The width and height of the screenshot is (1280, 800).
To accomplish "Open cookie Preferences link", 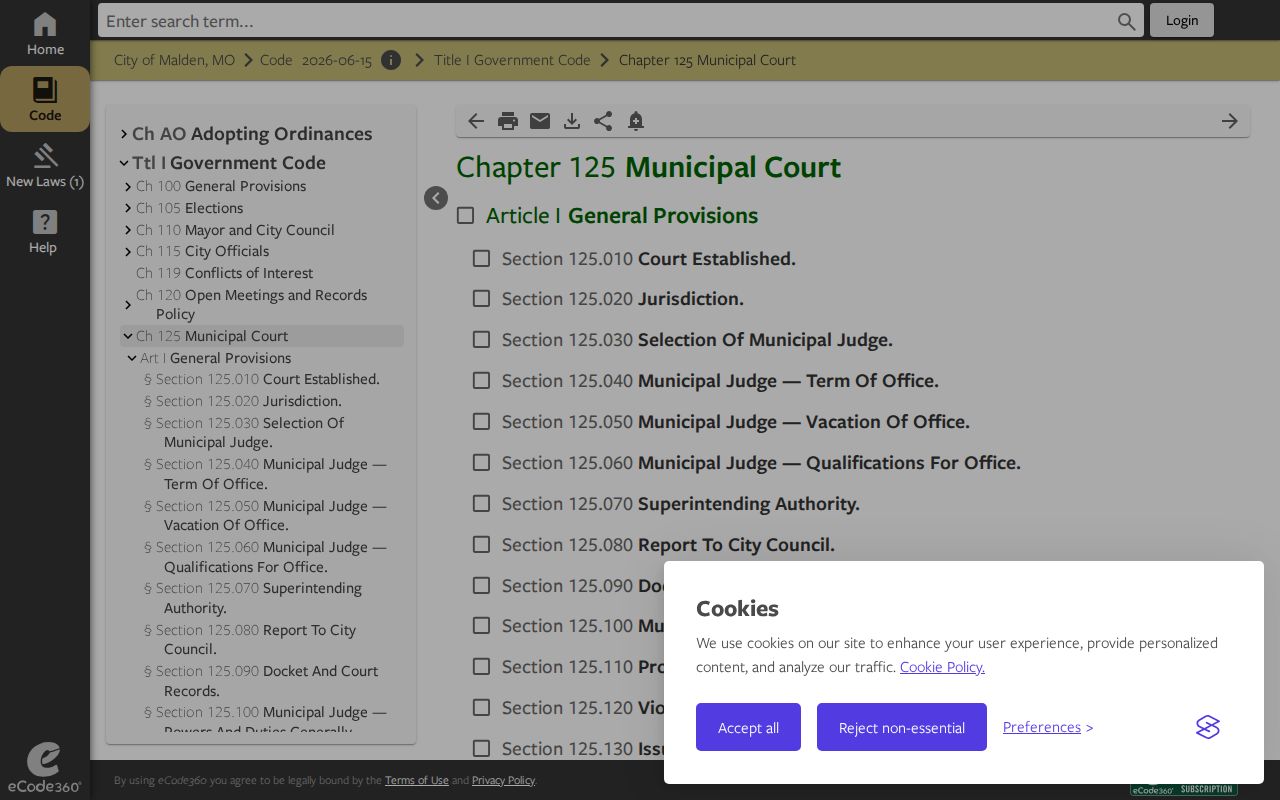I will (x=1042, y=727).
